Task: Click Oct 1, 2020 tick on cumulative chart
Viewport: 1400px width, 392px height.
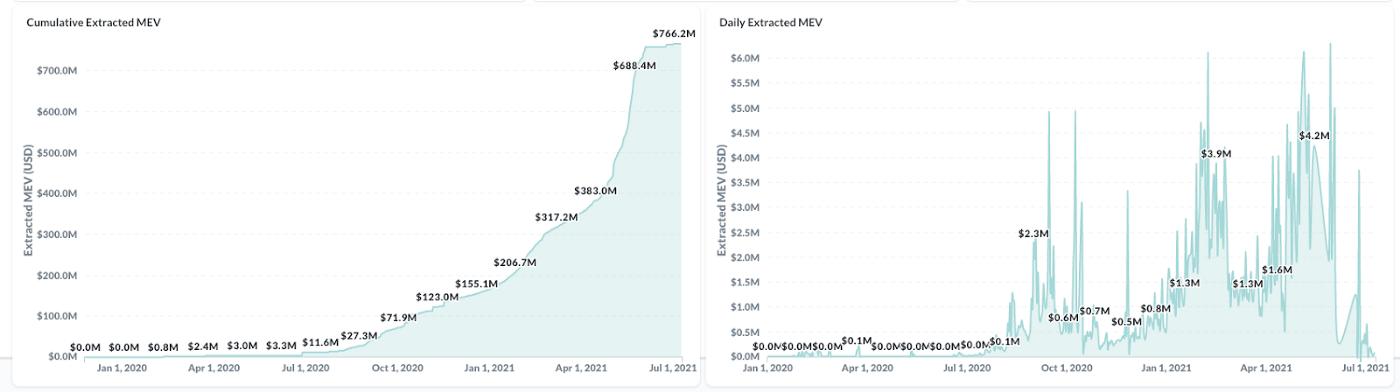Action: pyautogui.click(x=396, y=368)
